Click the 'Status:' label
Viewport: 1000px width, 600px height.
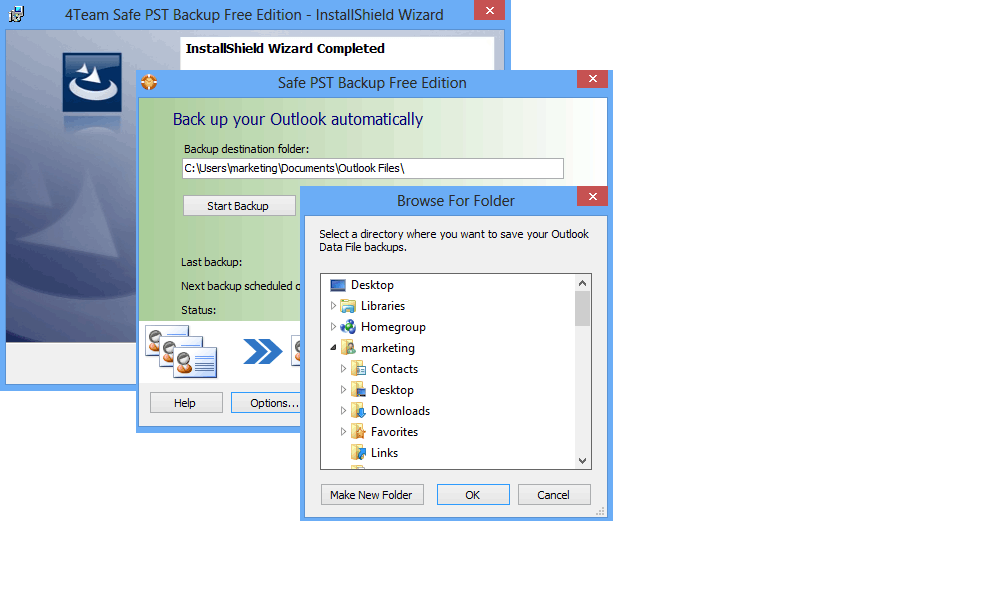[x=198, y=311]
